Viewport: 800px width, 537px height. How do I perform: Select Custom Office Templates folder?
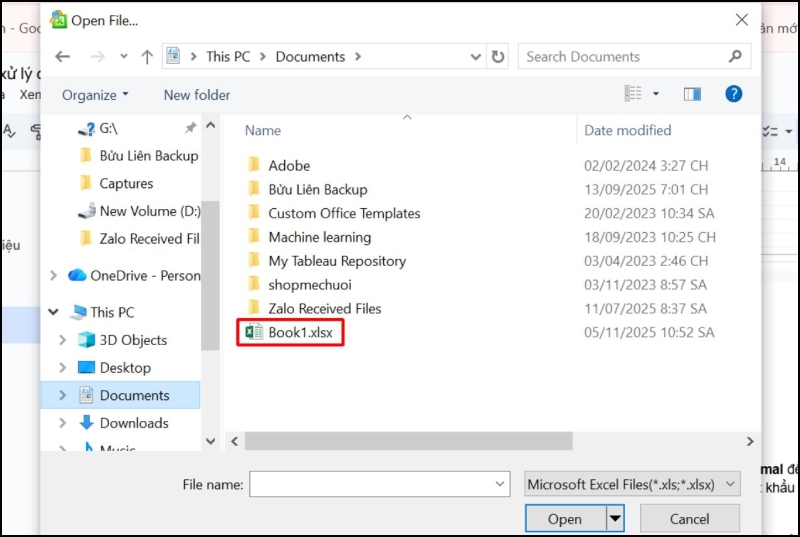(334, 213)
